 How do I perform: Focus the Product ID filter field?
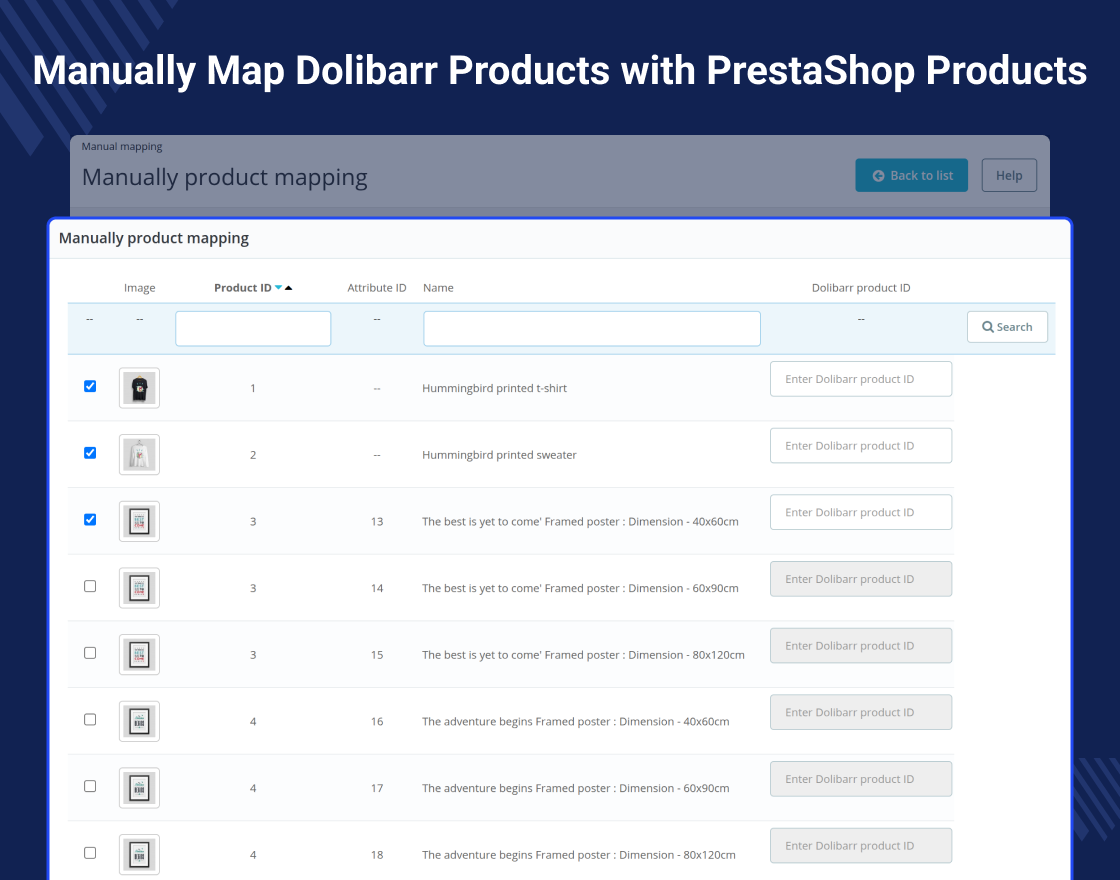coord(253,329)
